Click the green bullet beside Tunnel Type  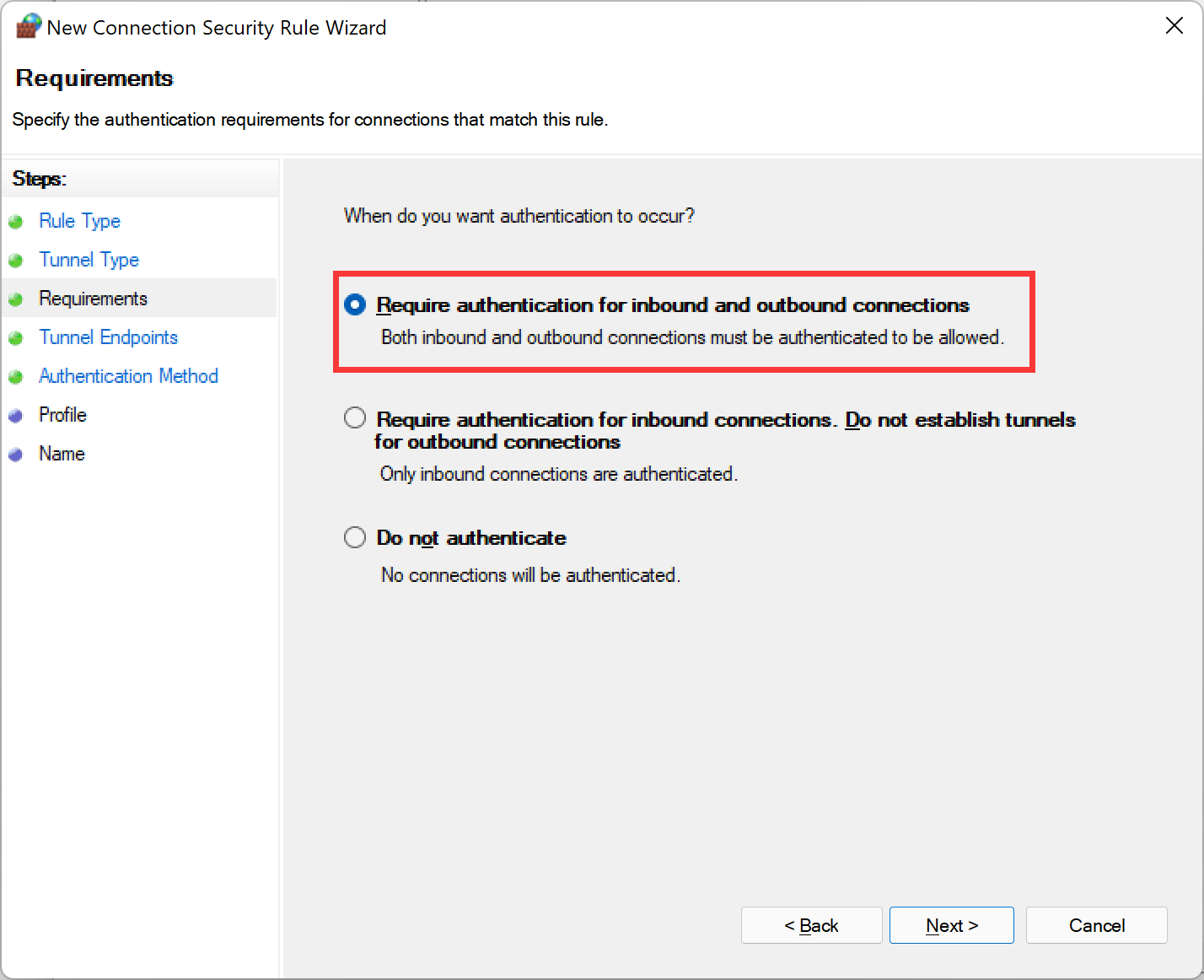(15, 261)
